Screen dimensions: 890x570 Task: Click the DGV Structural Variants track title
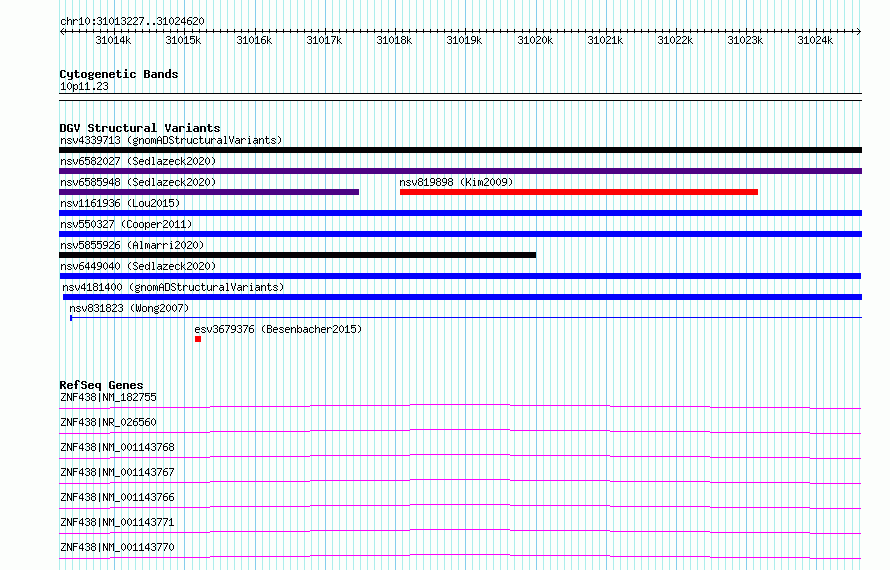[140, 128]
